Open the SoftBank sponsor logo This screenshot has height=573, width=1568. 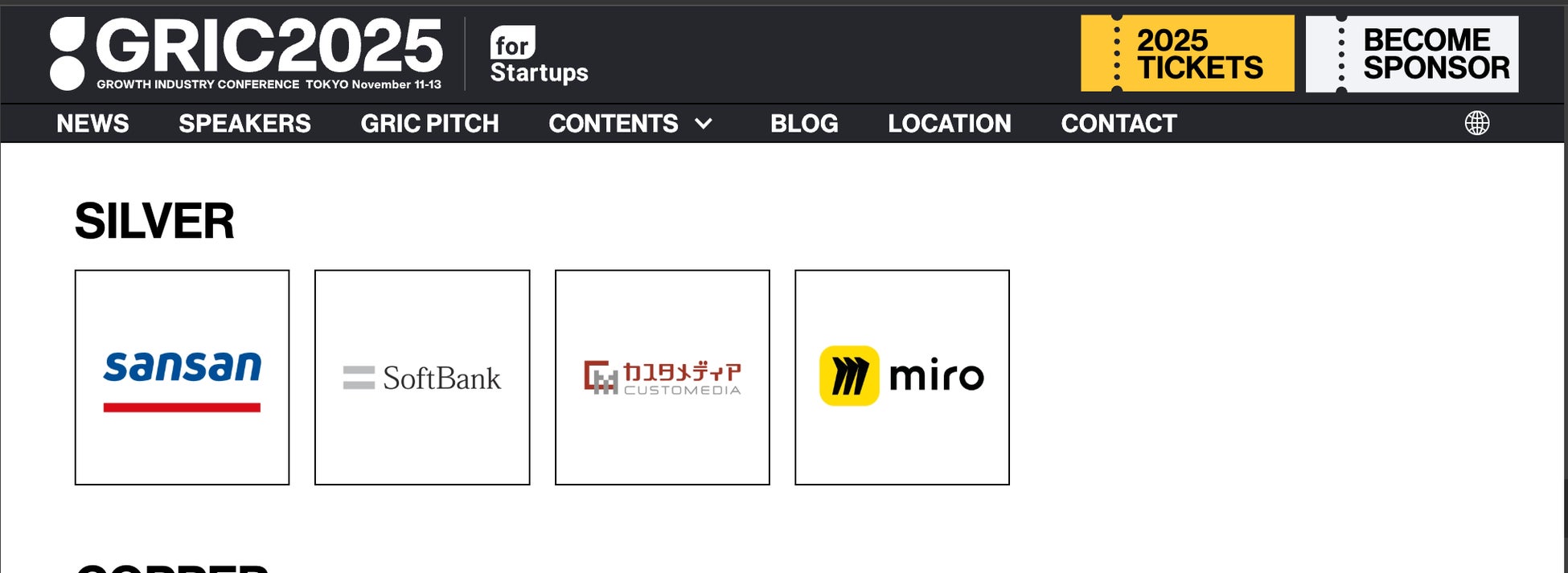tap(422, 377)
